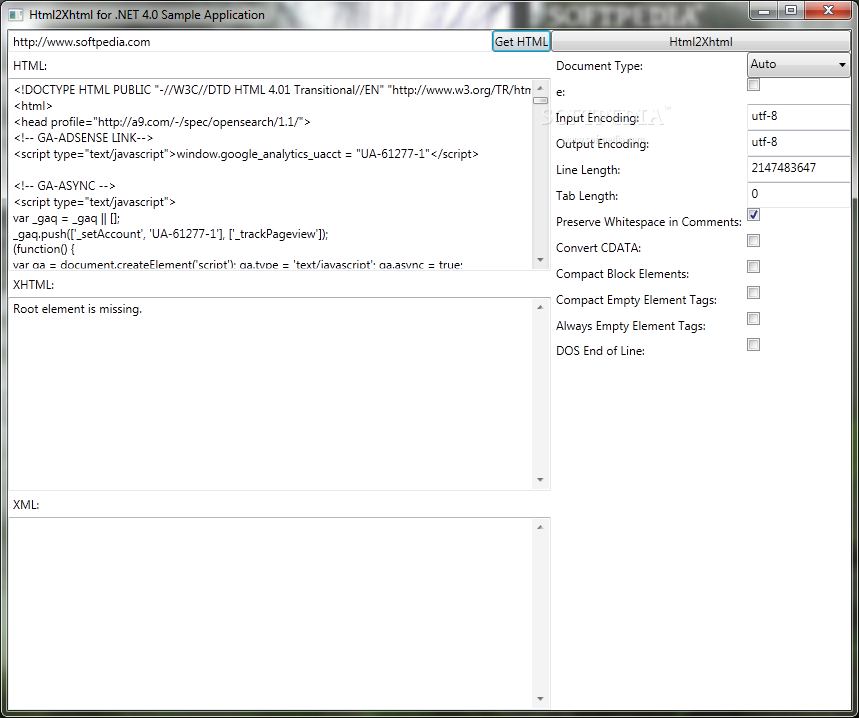
Task: Click the 'Root element is missing.' message
Action: tap(77, 309)
